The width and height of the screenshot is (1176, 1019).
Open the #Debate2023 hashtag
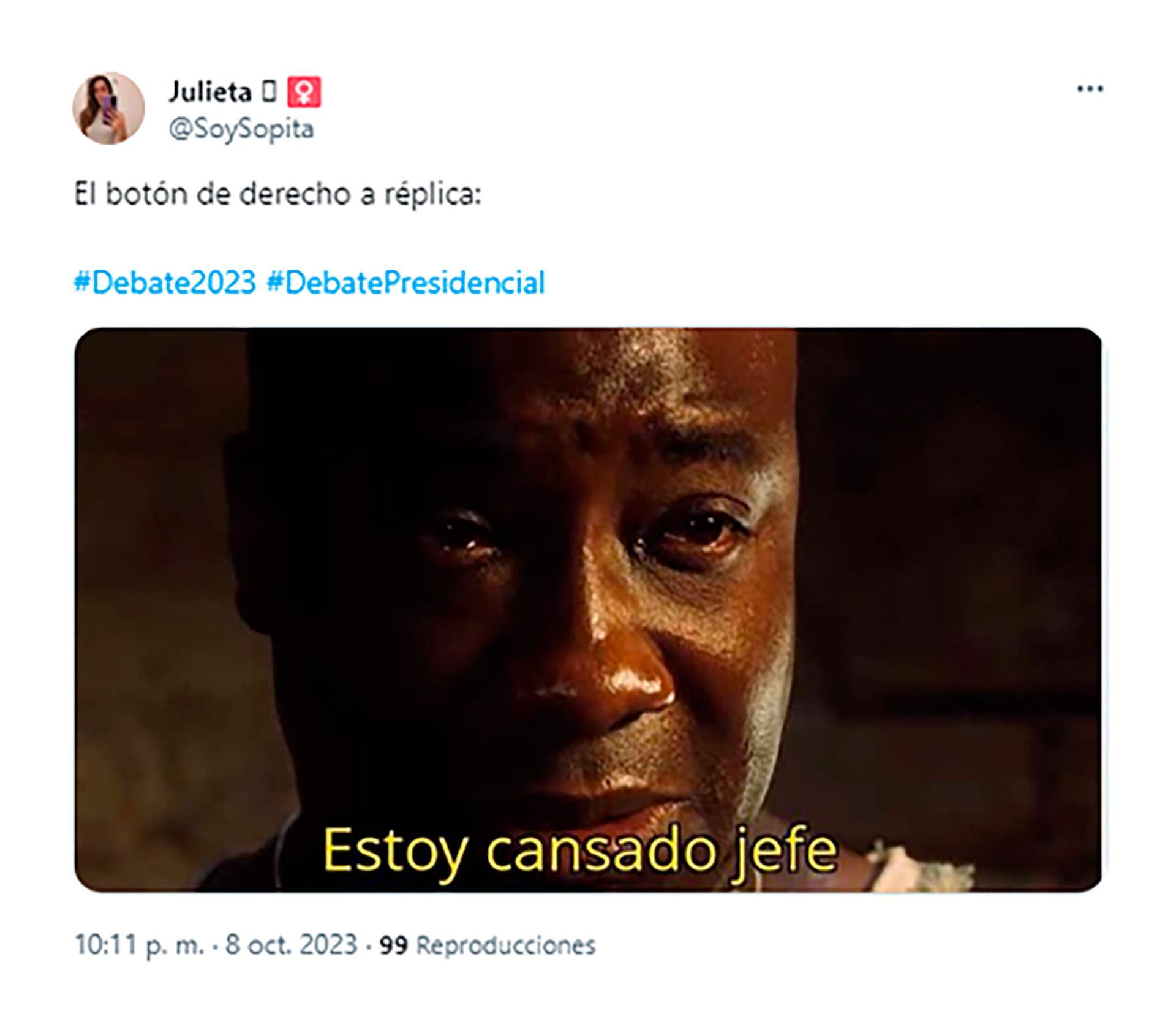[165, 283]
